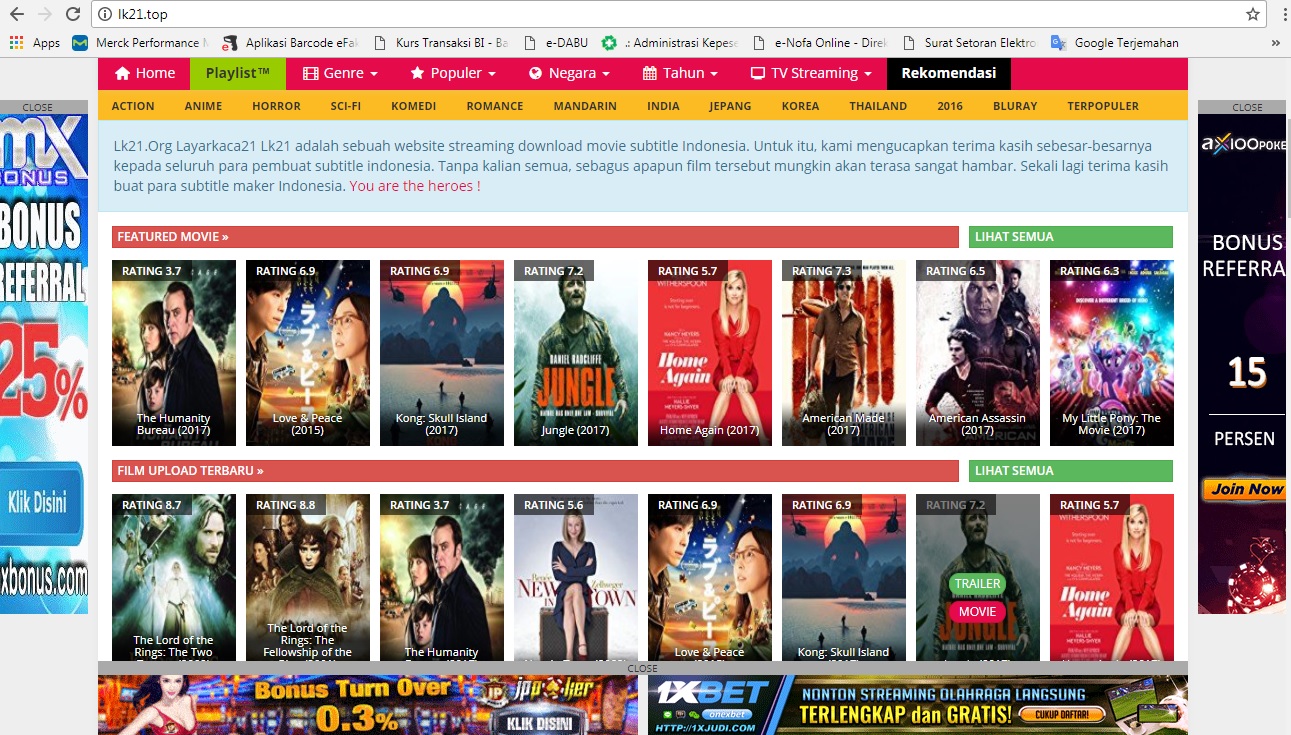This screenshot has height=735, width=1291.
Task: Select the KOREA category
Action: (x=800, y=106)
